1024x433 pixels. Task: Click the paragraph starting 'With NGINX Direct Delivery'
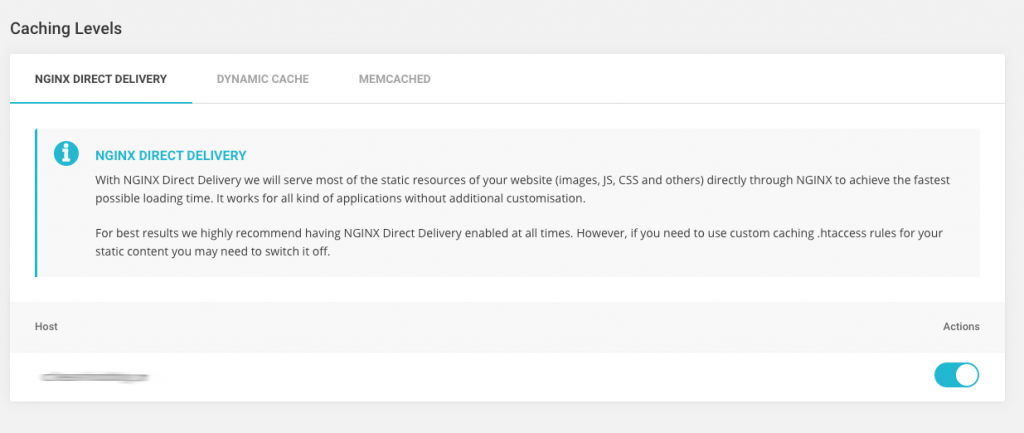click(x=522, y=189)
